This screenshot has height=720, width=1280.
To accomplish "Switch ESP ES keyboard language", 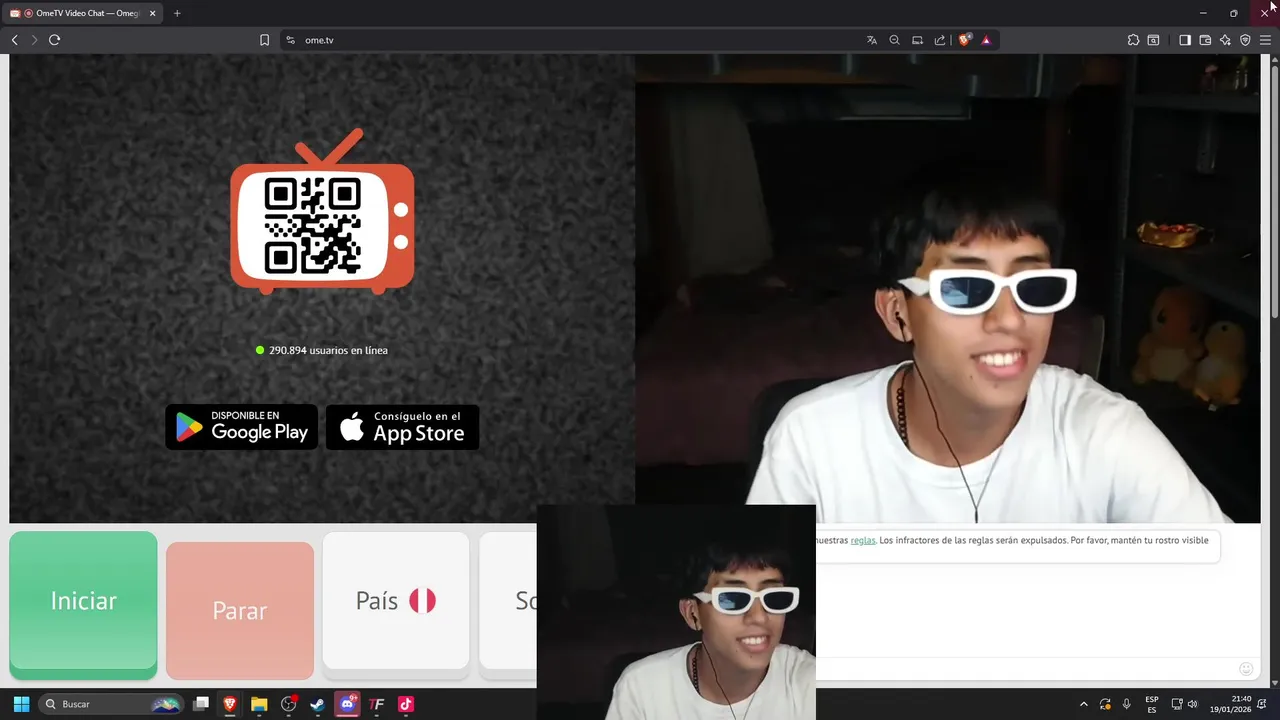I will 1152,704.
